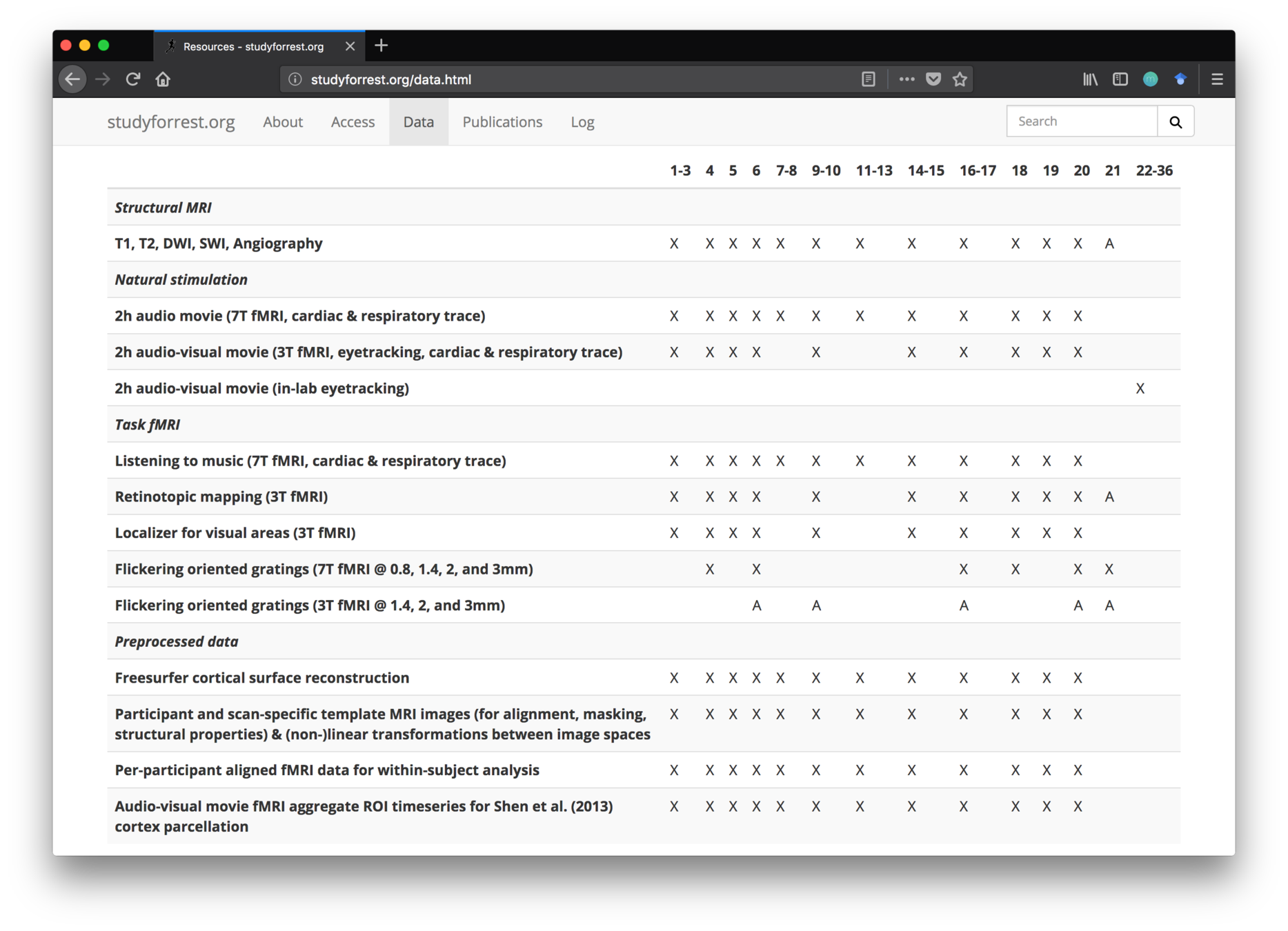Viewport: 1288px width, 931px height.
Task: Open the Firefox hamburger menu
Action: click(1217, 79)
